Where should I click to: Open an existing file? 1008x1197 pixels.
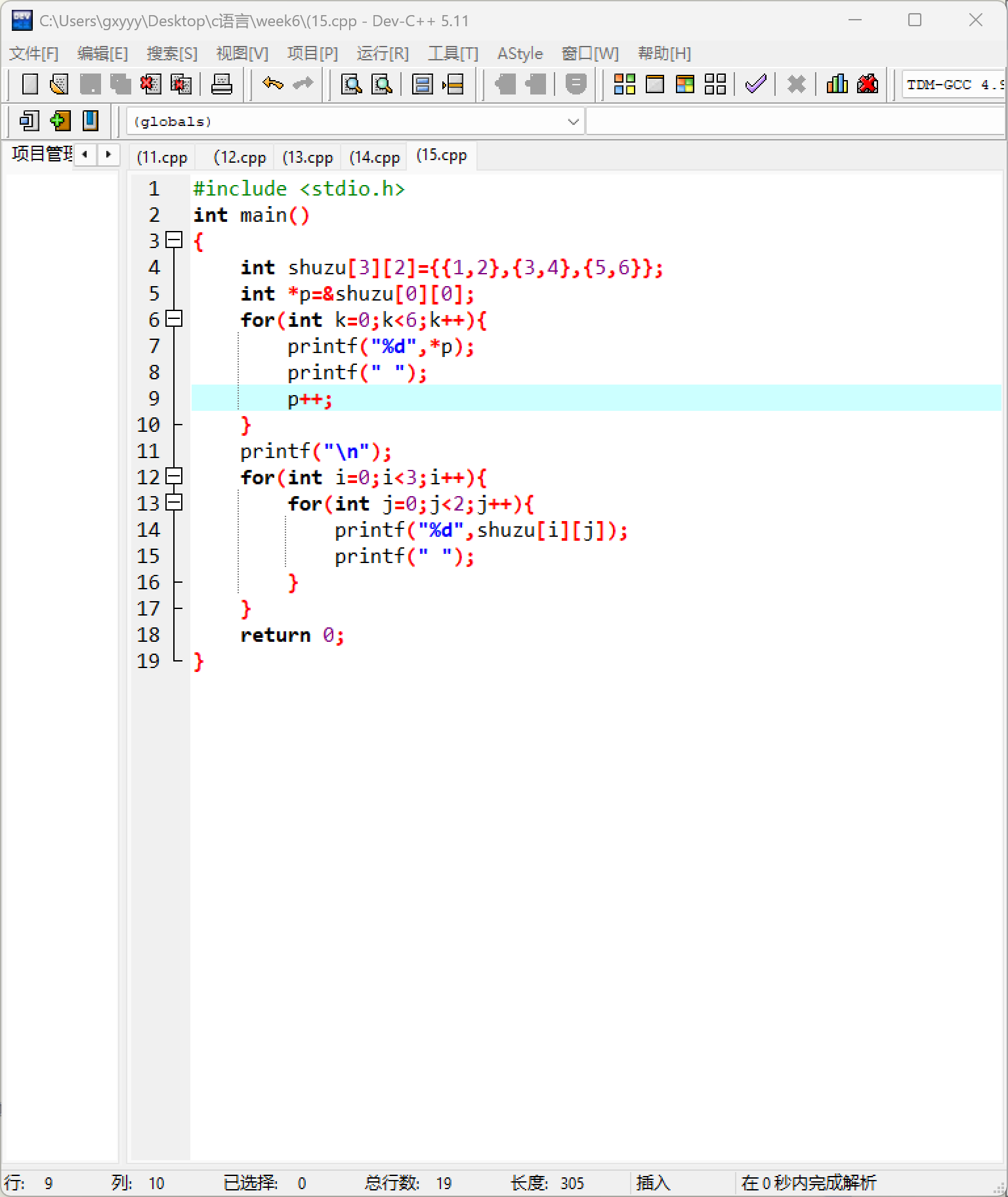60,84
